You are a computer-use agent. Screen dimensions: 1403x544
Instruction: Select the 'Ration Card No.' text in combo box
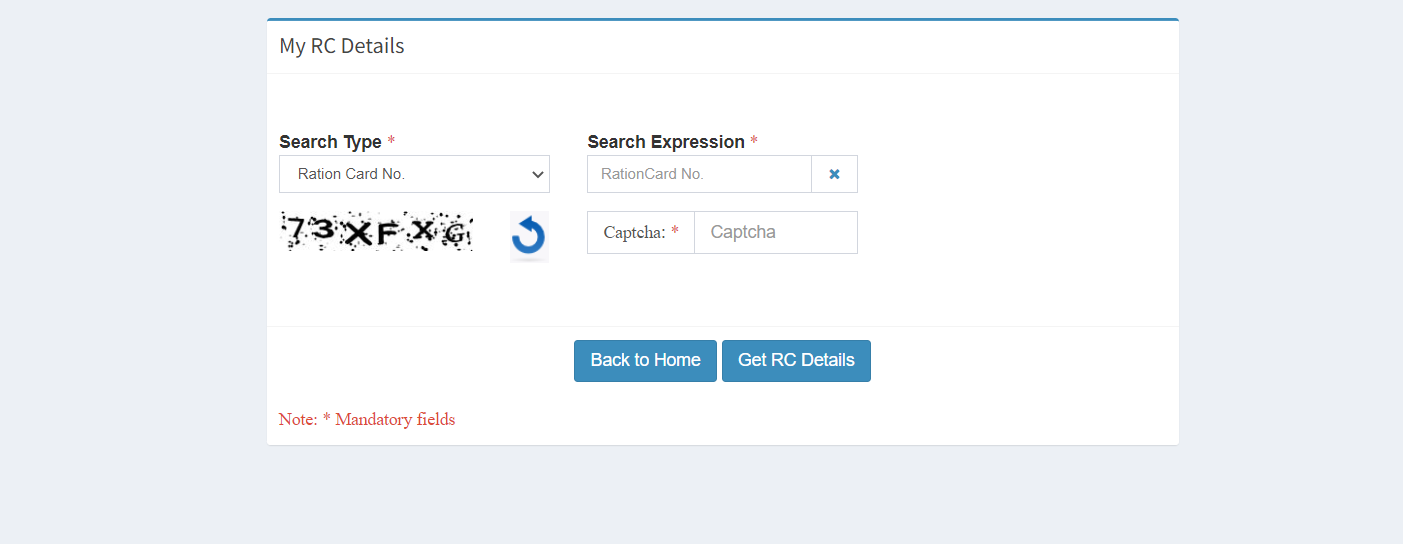click(351, 174)
